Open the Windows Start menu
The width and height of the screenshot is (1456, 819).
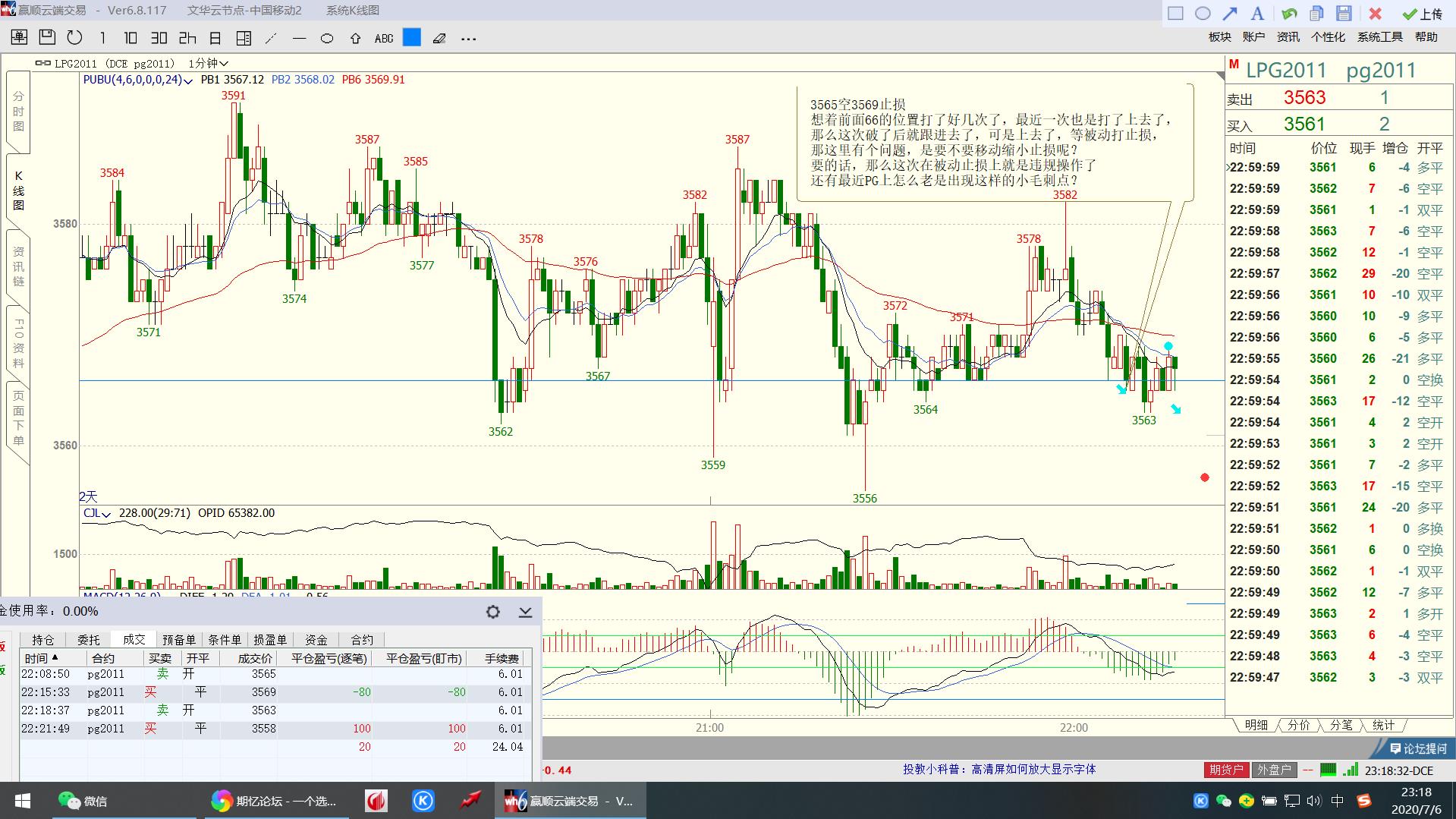click(x=21, y=801)
